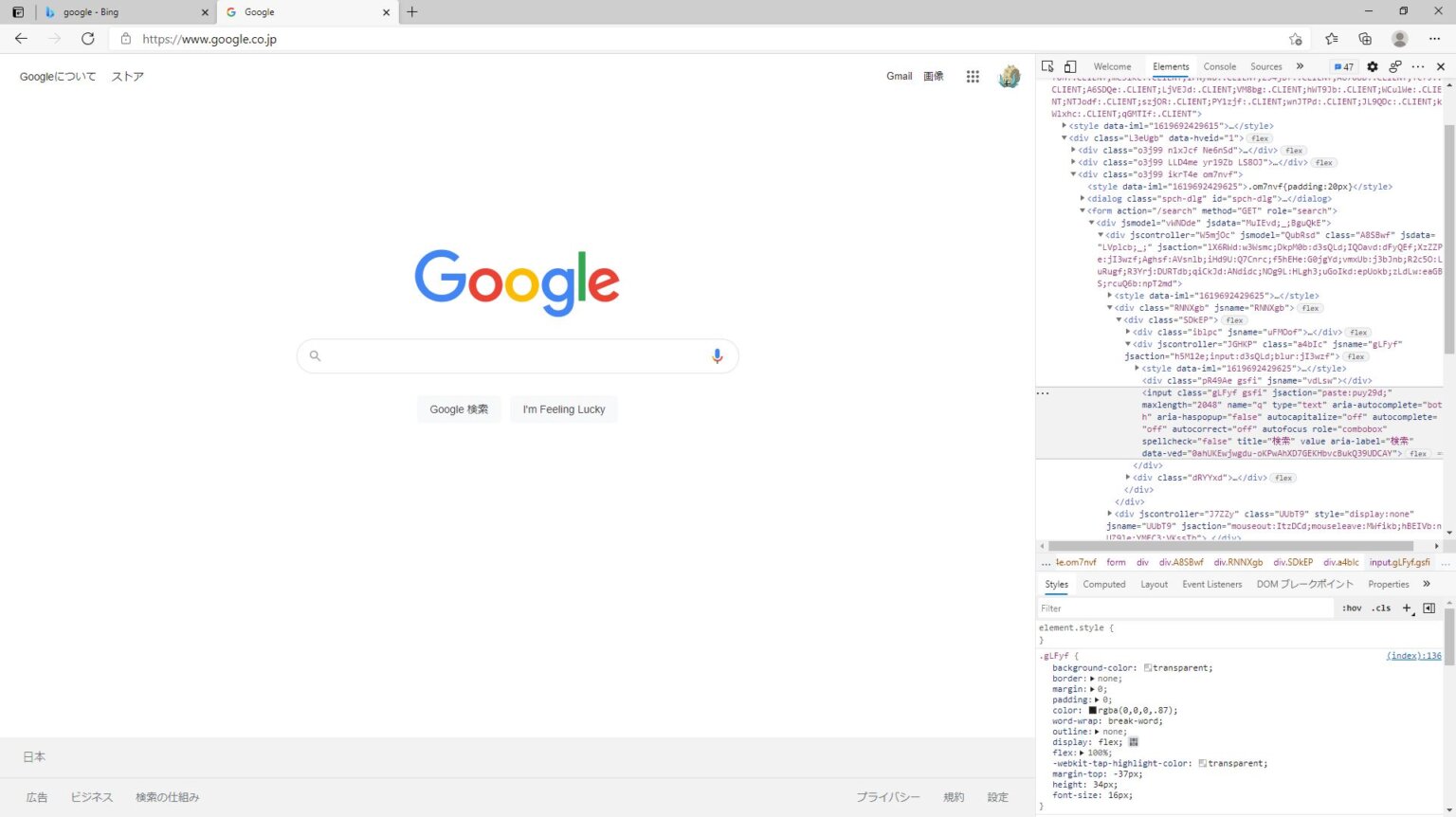Toggle the computed styles sidebar pane
1456x817 pixels.
coord(1429,608)
